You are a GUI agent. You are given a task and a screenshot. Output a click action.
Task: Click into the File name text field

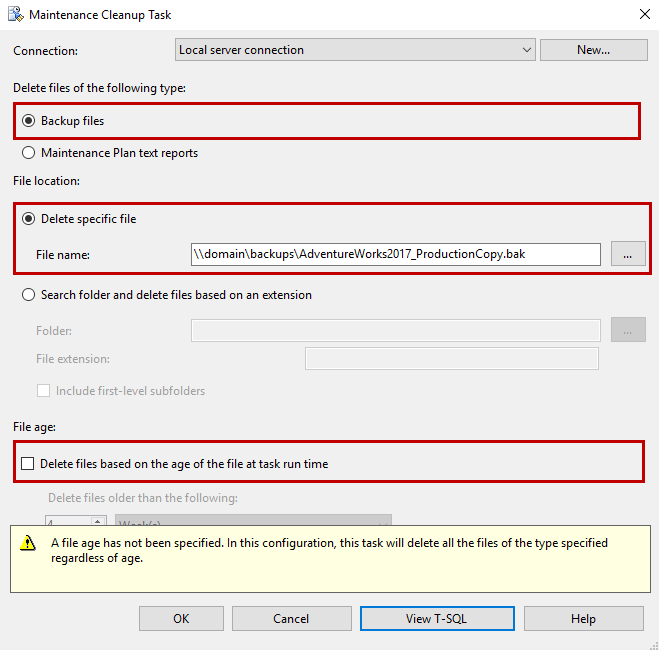click(395, 254)
